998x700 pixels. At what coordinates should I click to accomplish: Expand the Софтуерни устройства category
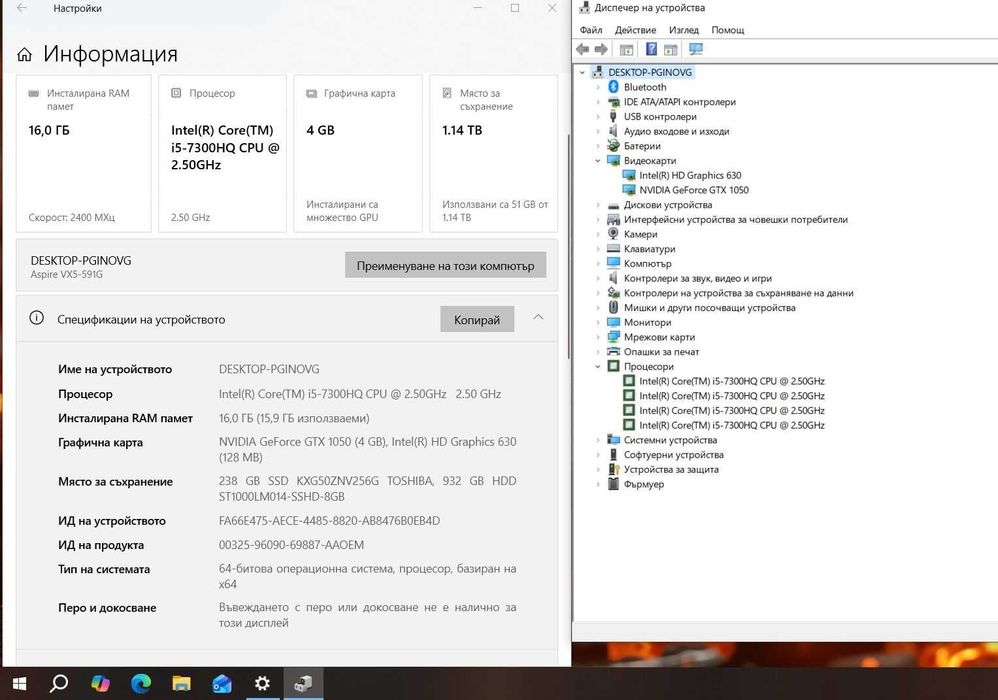(598, 454)
